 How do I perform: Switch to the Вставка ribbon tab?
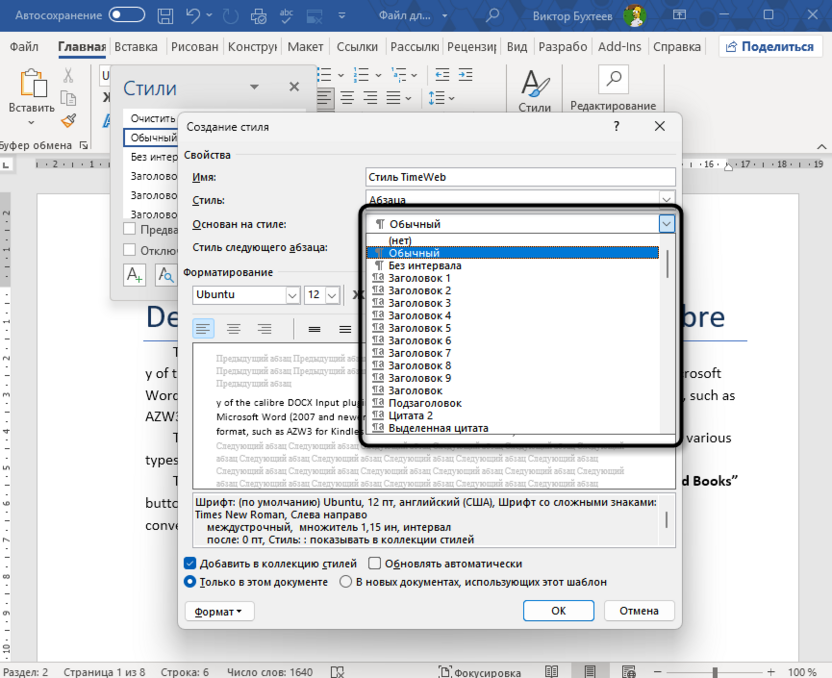(136, 46)
